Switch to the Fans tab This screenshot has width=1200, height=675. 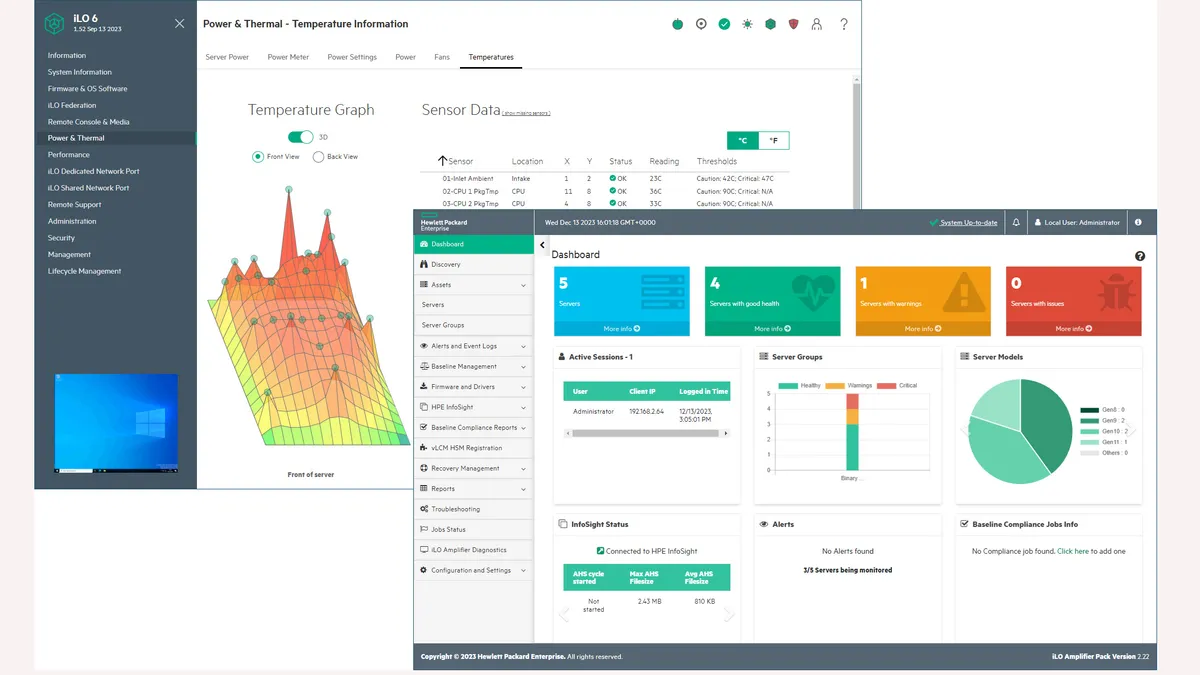pos(441,57)
